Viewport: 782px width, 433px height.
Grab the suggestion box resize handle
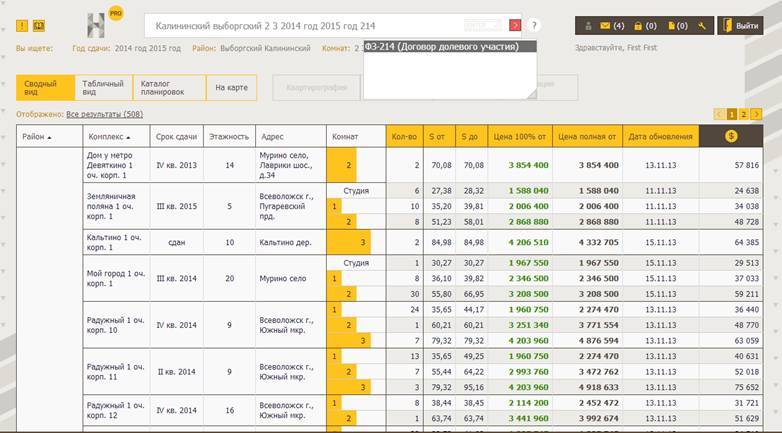[x=532, y=94]
